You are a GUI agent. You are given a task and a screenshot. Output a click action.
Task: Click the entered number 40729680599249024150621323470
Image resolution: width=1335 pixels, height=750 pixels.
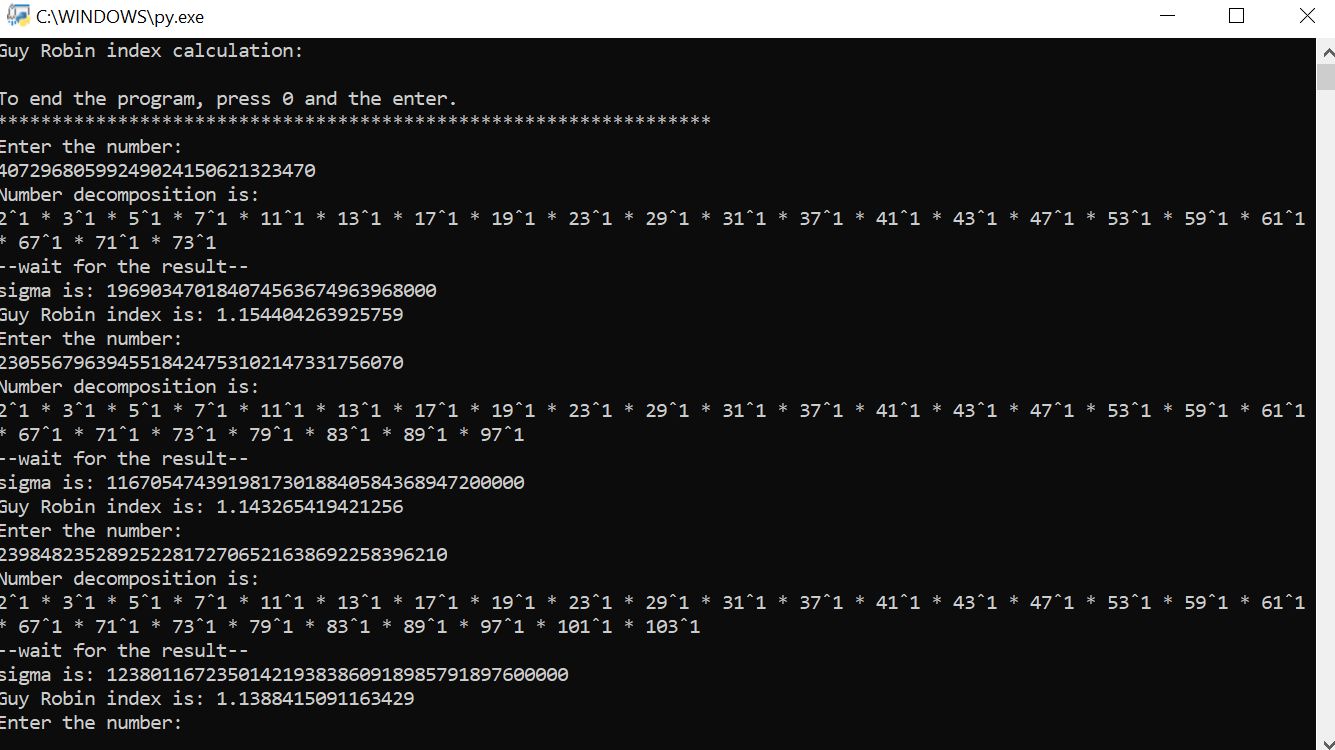pos(158,171)
